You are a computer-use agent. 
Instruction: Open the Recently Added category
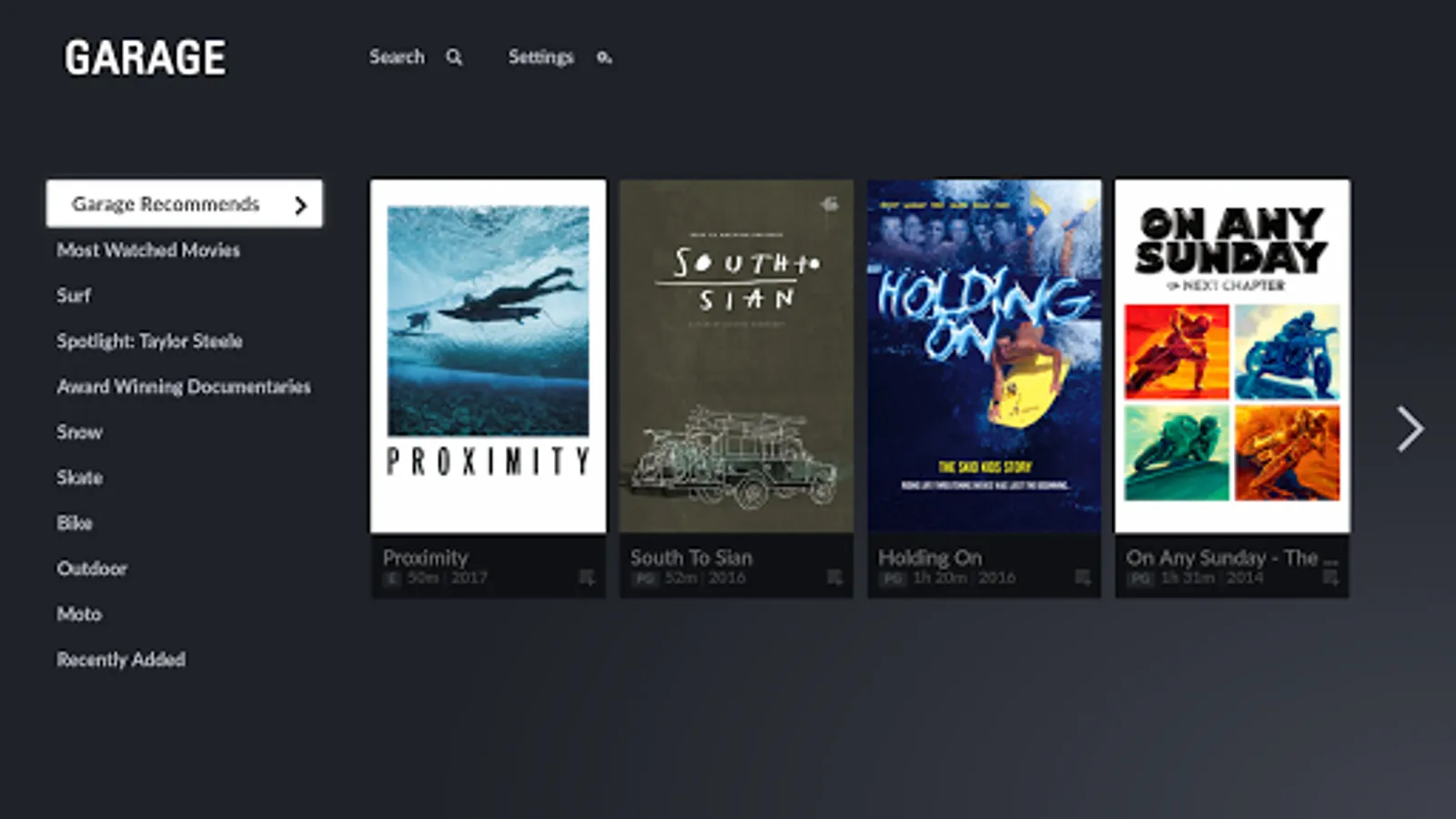(x=121, y=660)
